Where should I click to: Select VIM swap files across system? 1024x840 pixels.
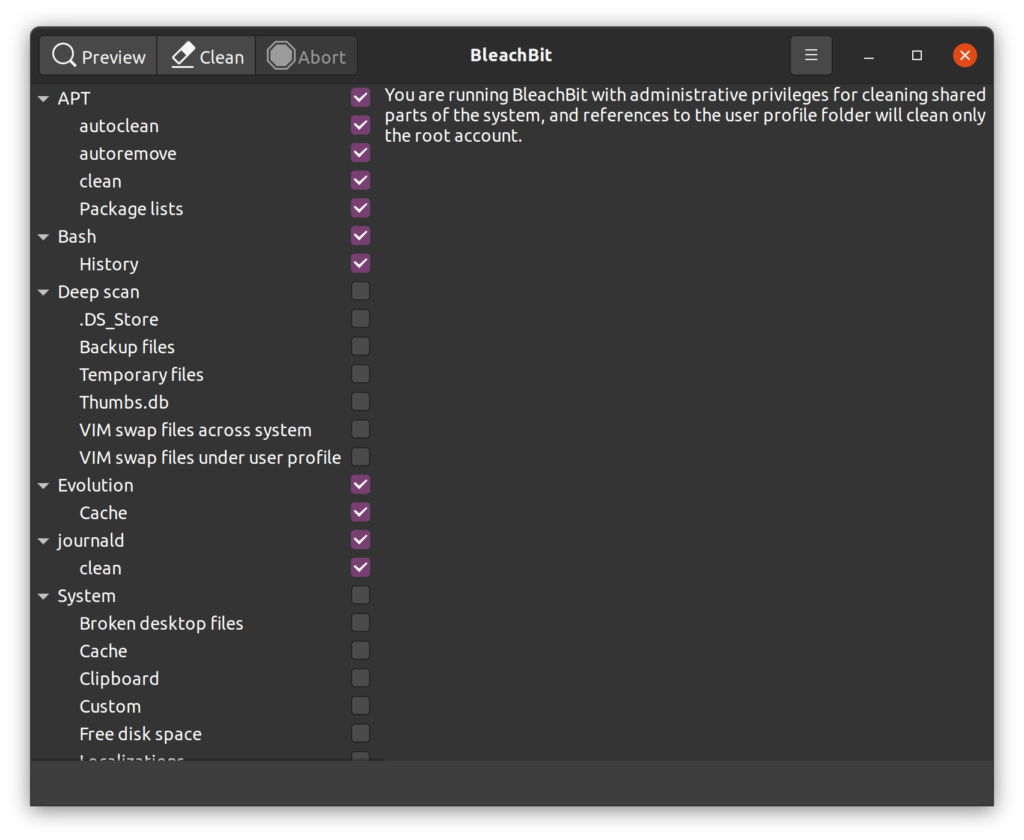(195, 430)
